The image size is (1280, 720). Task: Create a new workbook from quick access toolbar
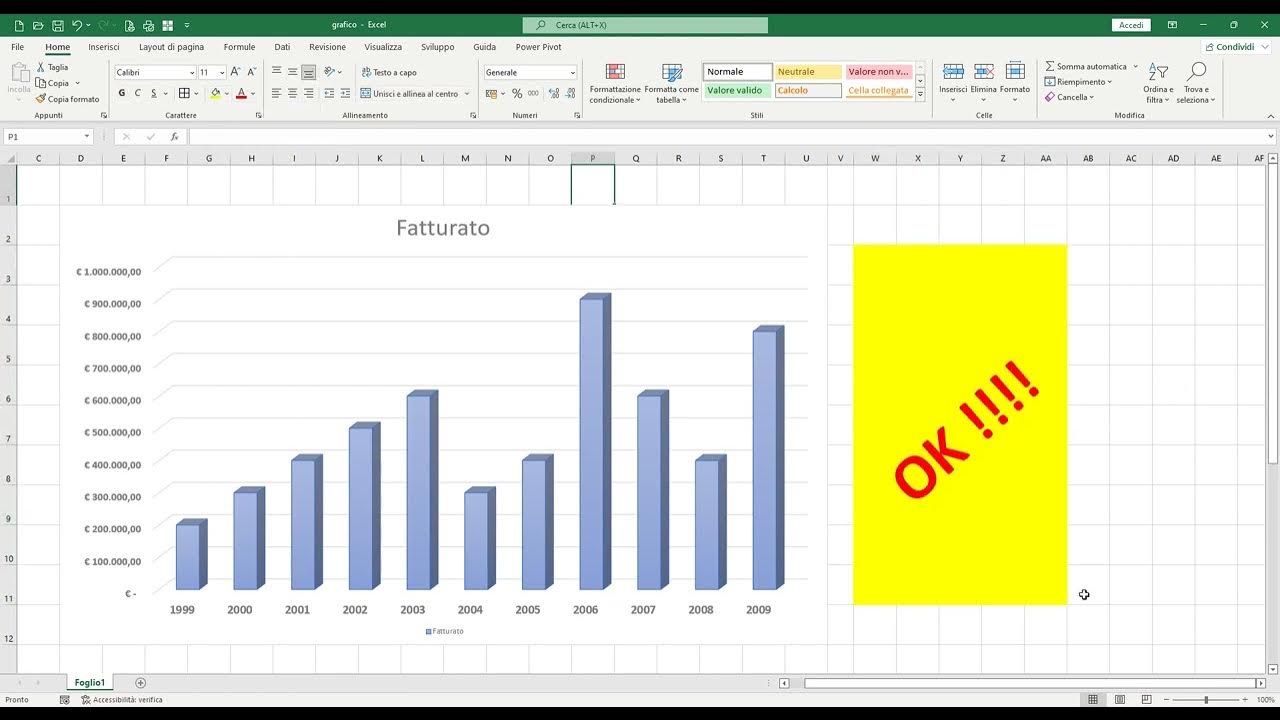pos(19,25)
